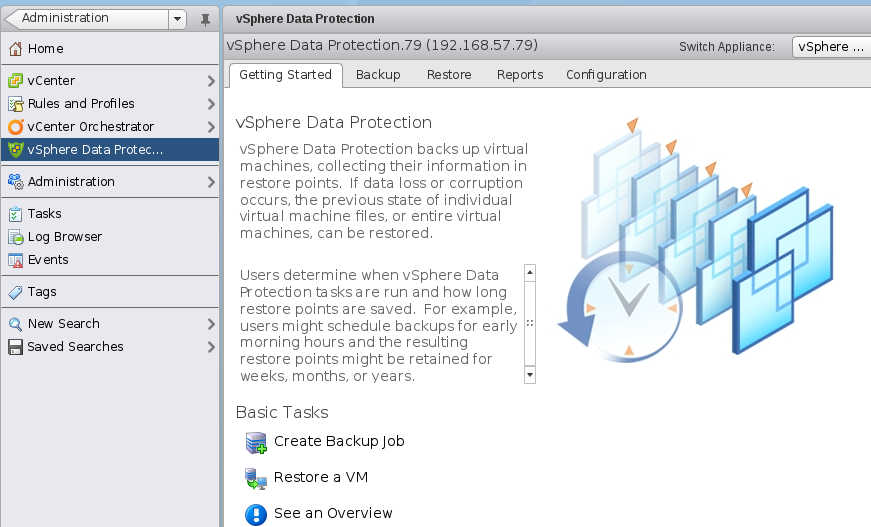This screenshot has height=527, width=871.
Task: Select vSphere Data Protec... navigator item
Action: [110, 150]
